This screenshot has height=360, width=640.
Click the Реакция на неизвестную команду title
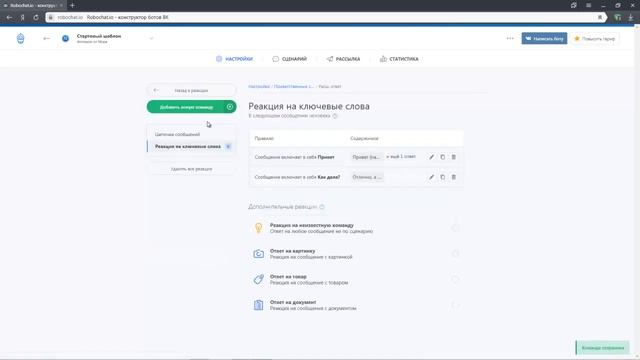(x=311, y=225)
